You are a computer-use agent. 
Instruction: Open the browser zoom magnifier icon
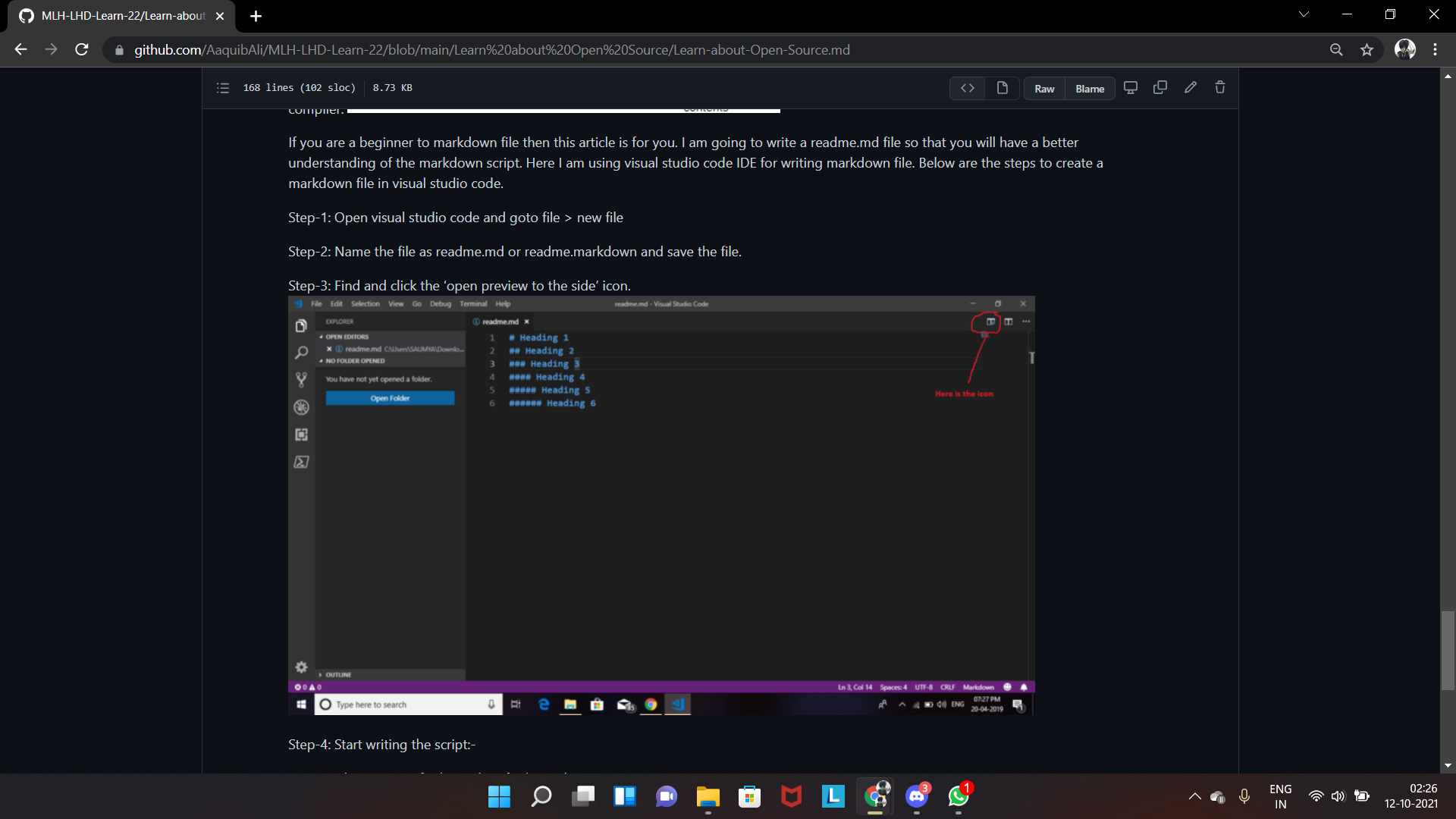pos(1336,50)
